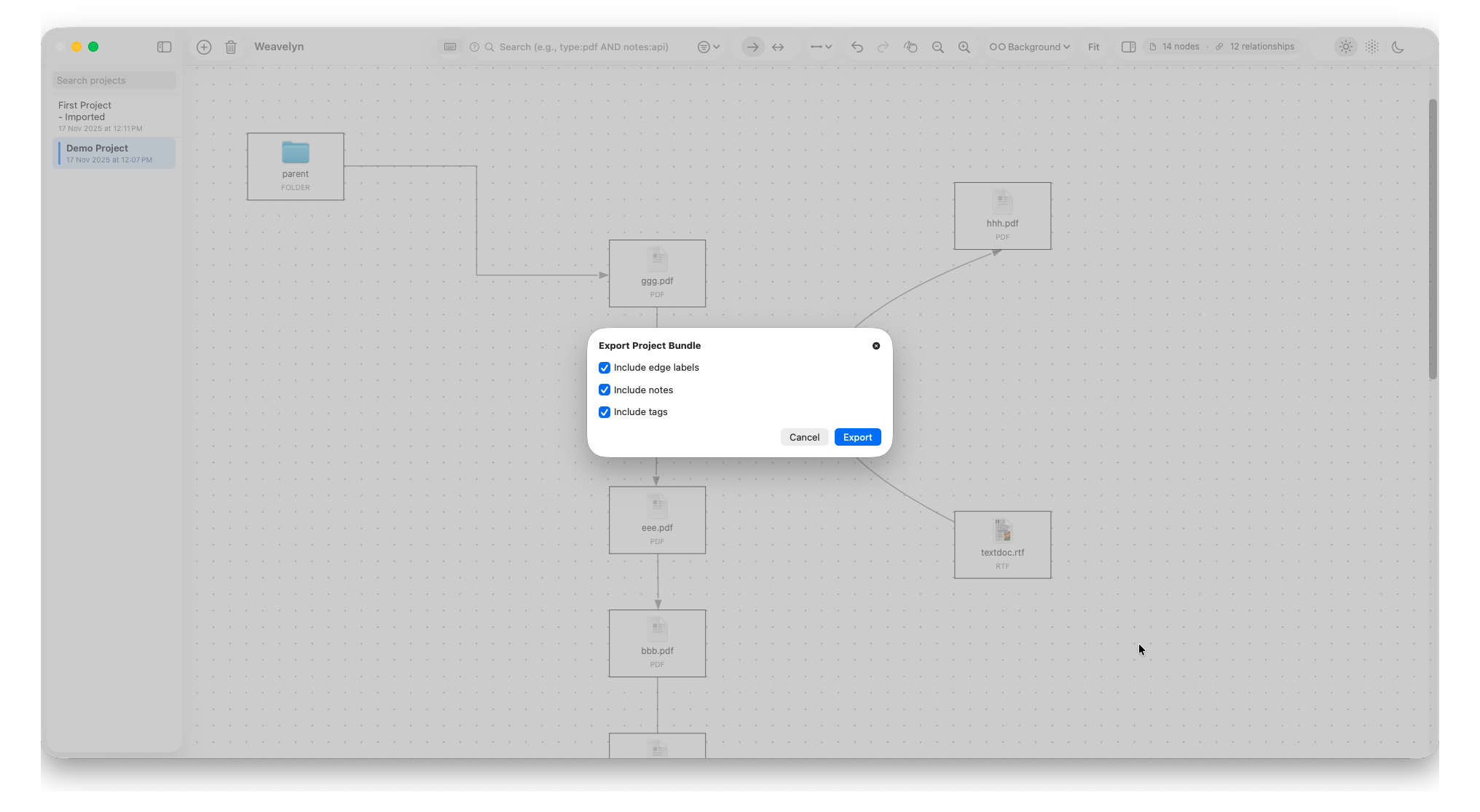Create a new node with the plus icon

(204, 47)
